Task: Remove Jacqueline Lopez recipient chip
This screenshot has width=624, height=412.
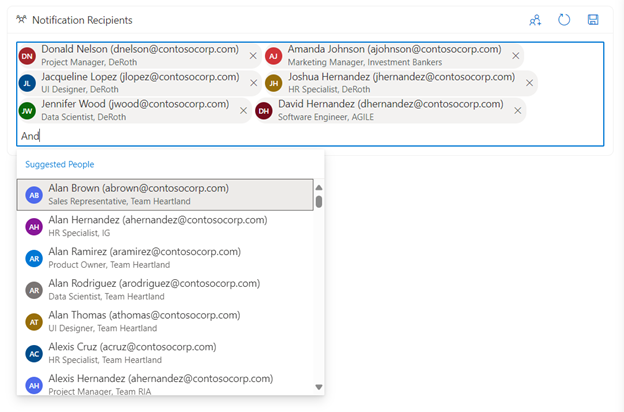Action: click(x=253, y=83)
